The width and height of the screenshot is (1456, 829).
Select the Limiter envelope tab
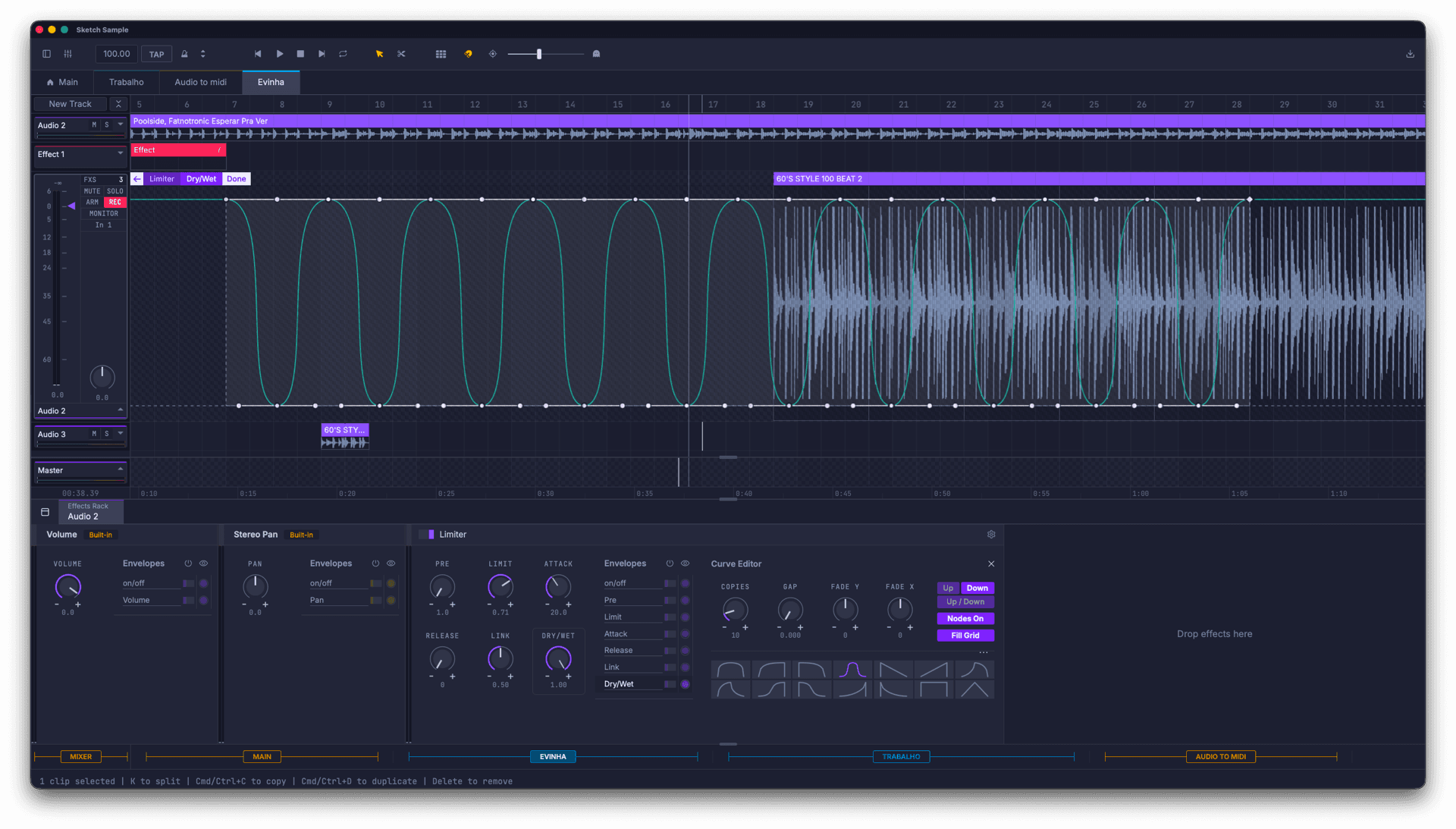click(162, 179)
